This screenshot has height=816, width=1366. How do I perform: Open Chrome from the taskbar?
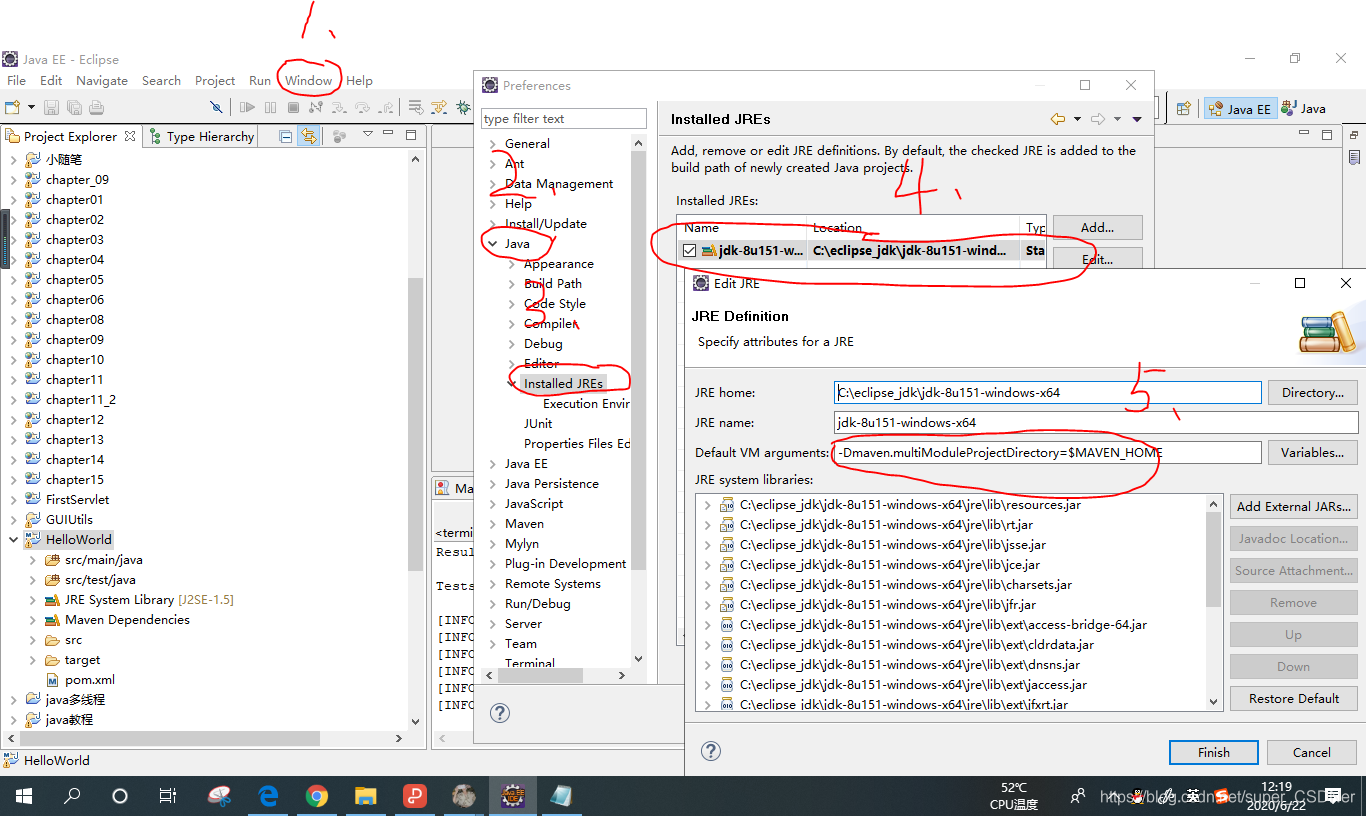tap(316, 796)
